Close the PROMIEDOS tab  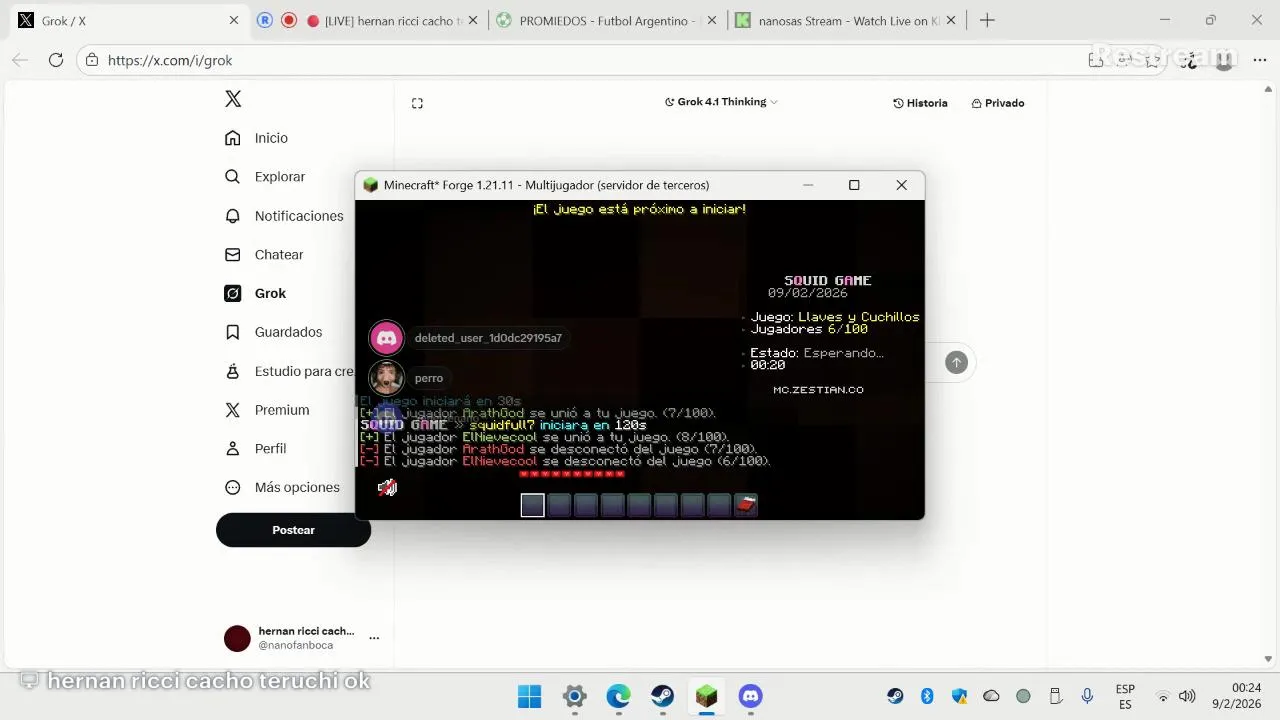click(712, 20)
